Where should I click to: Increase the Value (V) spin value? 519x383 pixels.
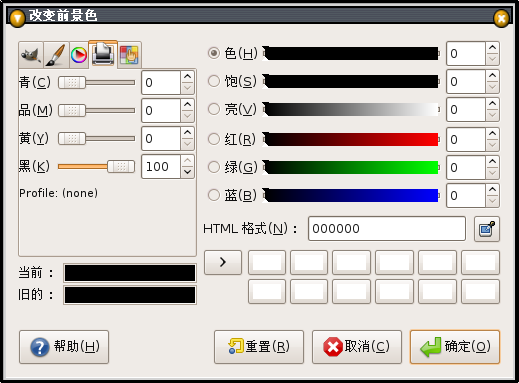tap(492, 104)
